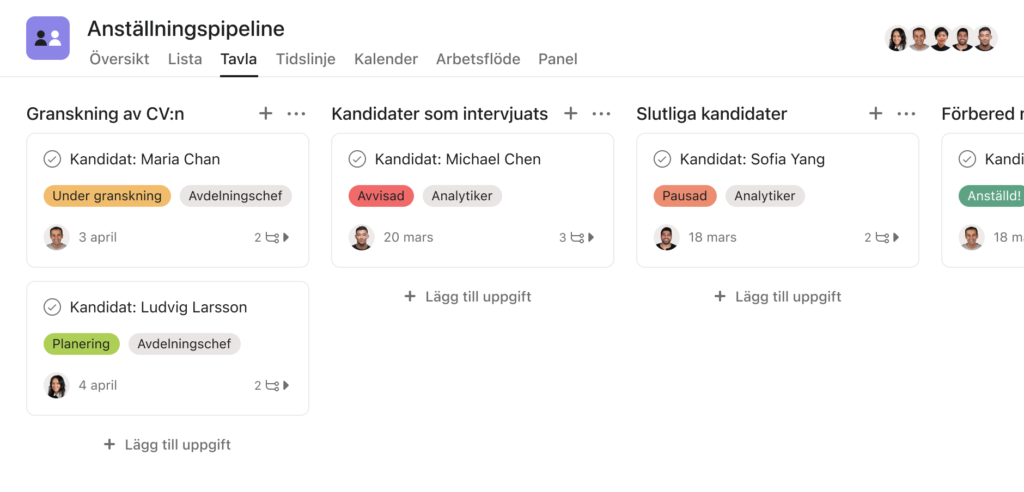This screenshot has width=1024, height=492.
Task: Click the member avatars in top right
Action: [x=941, y=39]
